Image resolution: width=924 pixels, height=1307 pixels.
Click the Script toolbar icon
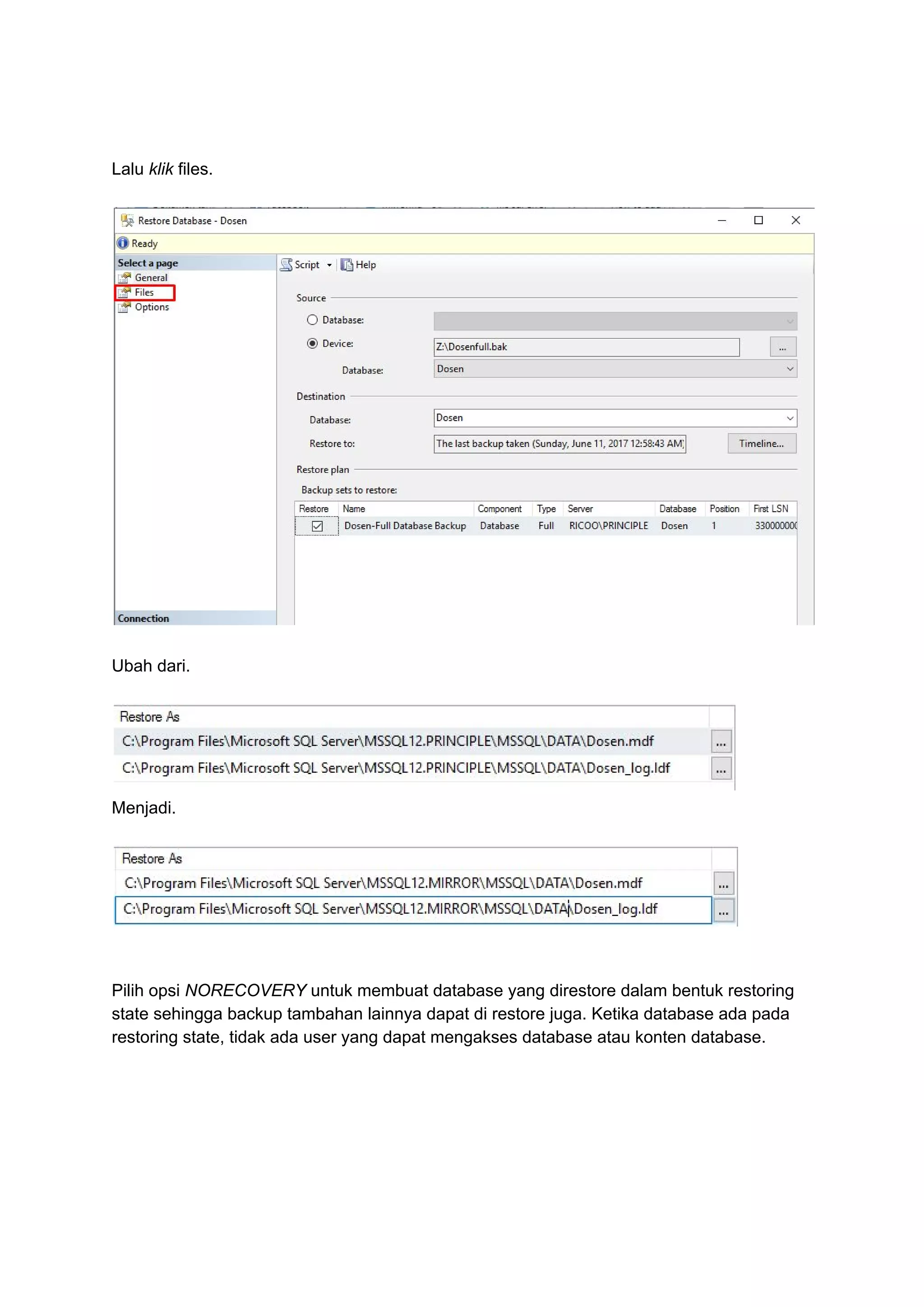click(x=286, y=265)
